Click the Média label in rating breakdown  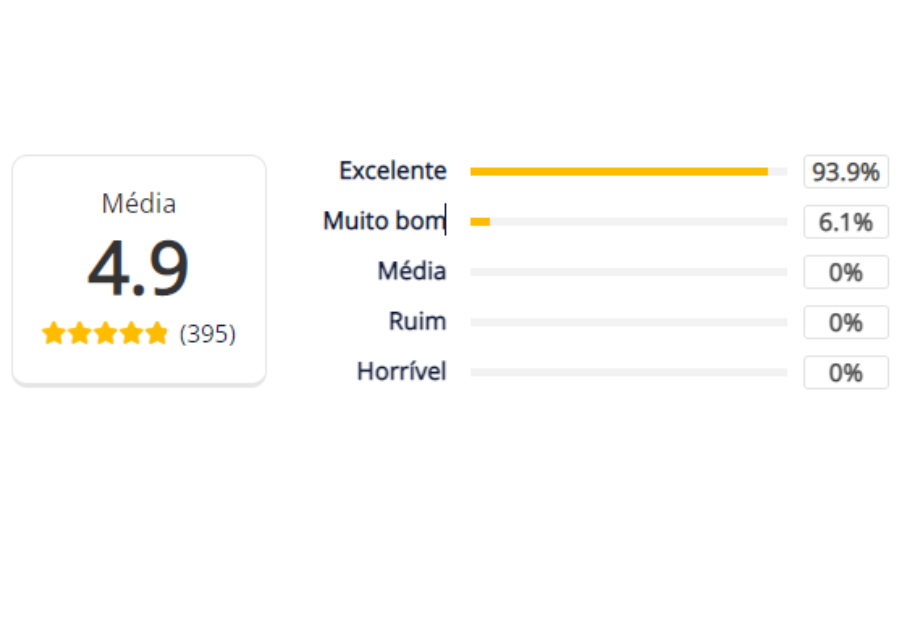click(x=411, y=271)
